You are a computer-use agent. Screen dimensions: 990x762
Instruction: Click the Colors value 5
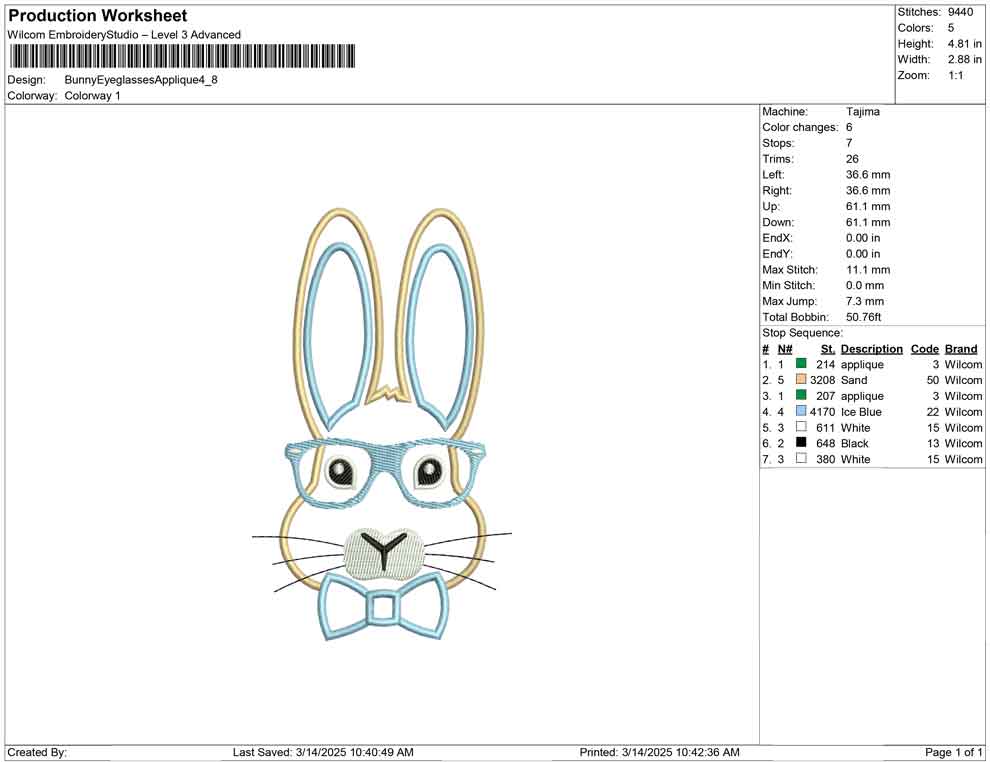[x=951, y=28]
